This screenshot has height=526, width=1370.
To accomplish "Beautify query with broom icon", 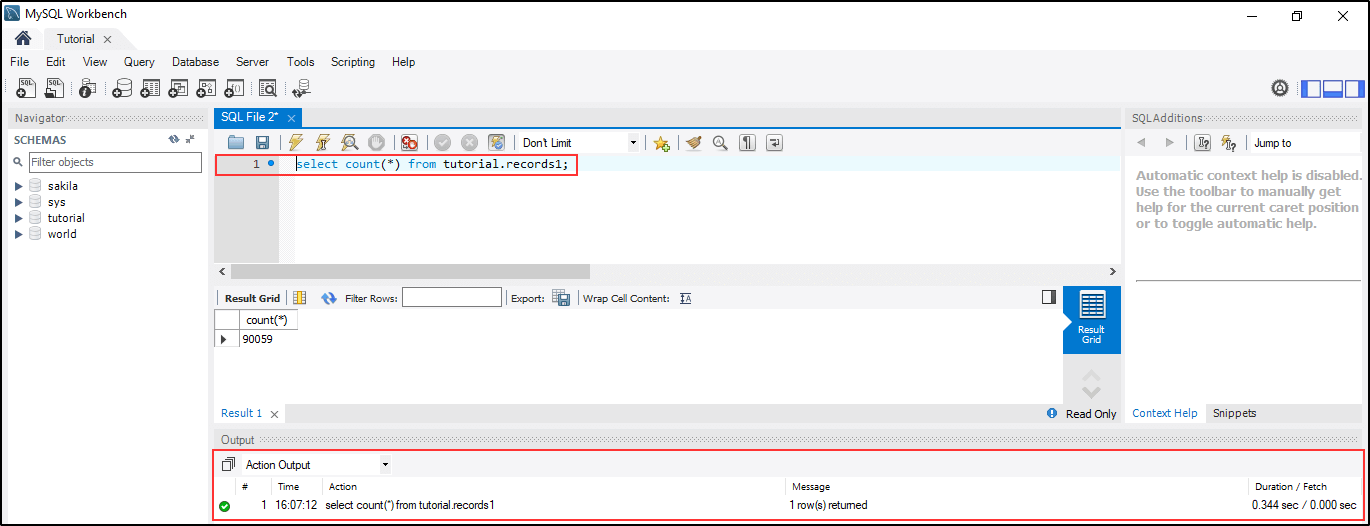I will (x=694, y=143).
